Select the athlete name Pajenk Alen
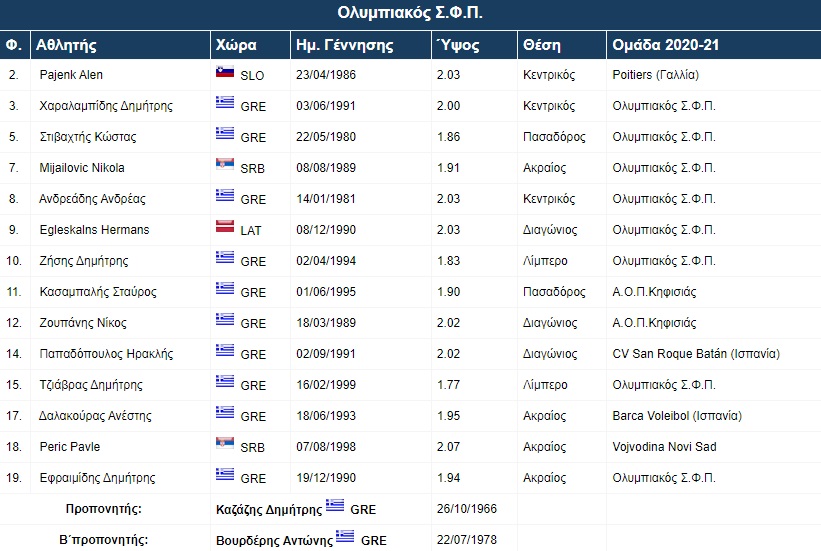 (x=71, y=75)
